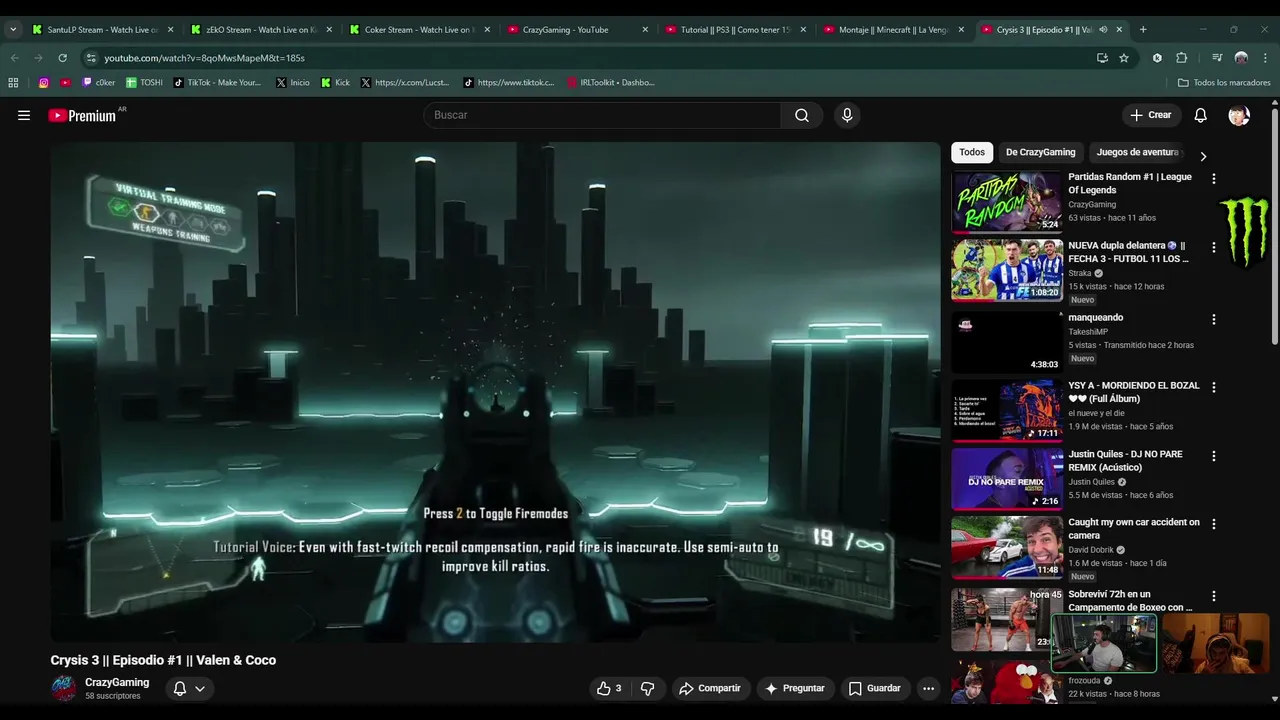The height and width of the screenshot is (720, 1280).
Task: Start voice search with the microphone icon
Action: coord(847,115)
